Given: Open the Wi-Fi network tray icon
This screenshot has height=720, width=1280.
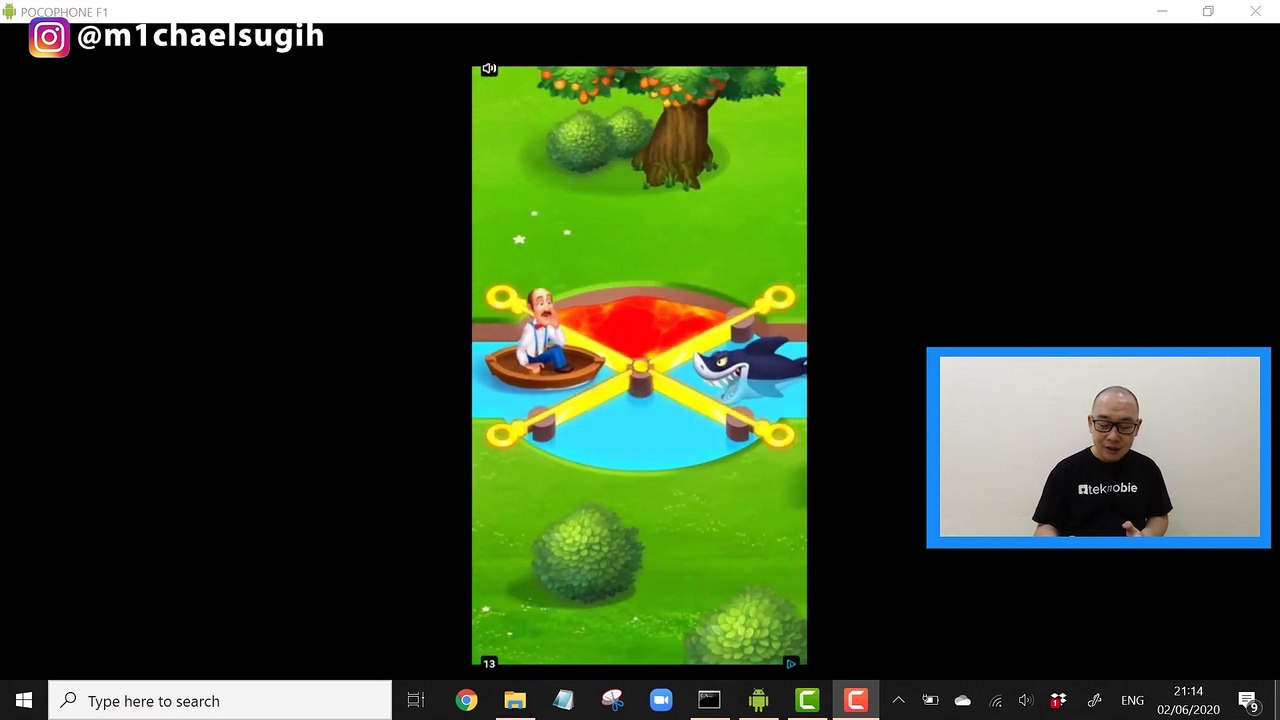Looking at the screenshot, I should pyautogui.click(x=995, y=700).
